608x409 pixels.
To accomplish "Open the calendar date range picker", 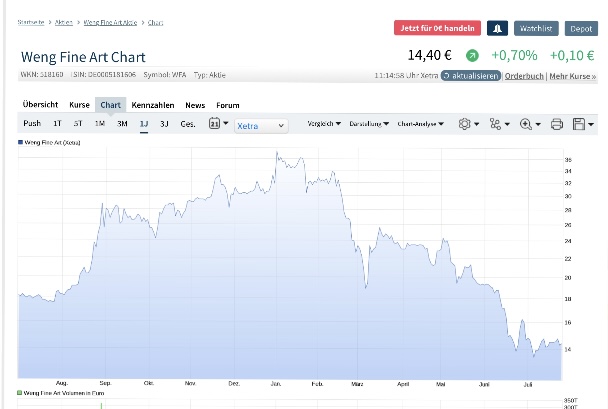I will 215,124.
